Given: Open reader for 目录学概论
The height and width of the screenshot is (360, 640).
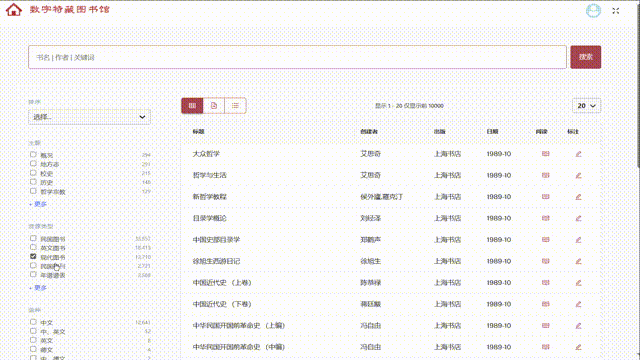Looking at the screenshot, I should click(545, 218).
